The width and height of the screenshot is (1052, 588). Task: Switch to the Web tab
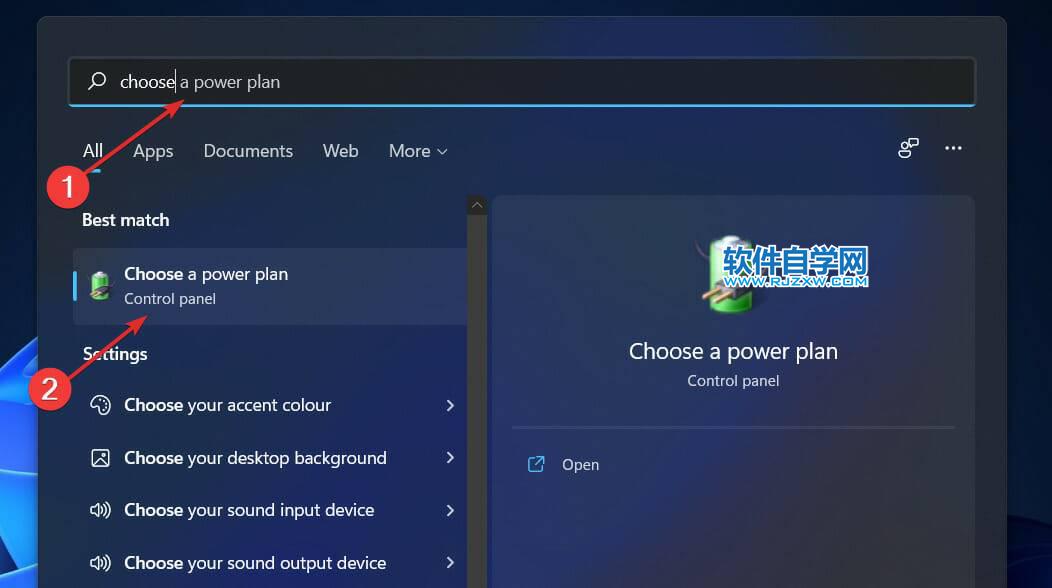(x=340, y=151)
